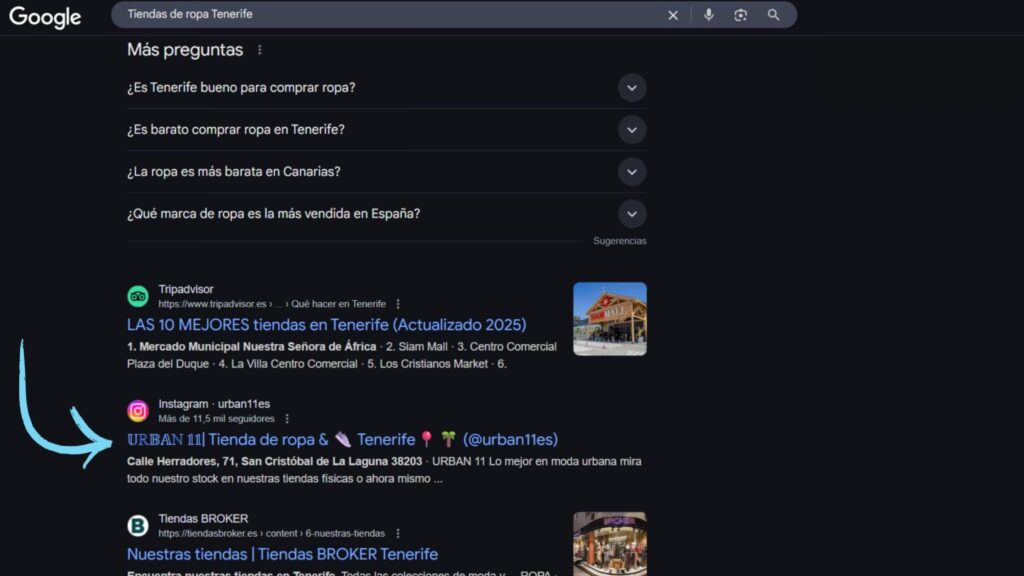The image size is (1024, 576).
Task: Click the Tiendas BROKER site name text
Action: pos(203,519)
